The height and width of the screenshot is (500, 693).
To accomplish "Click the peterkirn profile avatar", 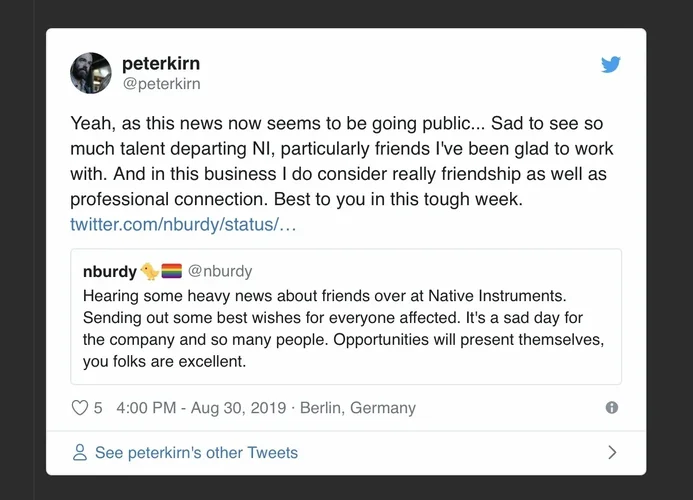I will (91, 73).
